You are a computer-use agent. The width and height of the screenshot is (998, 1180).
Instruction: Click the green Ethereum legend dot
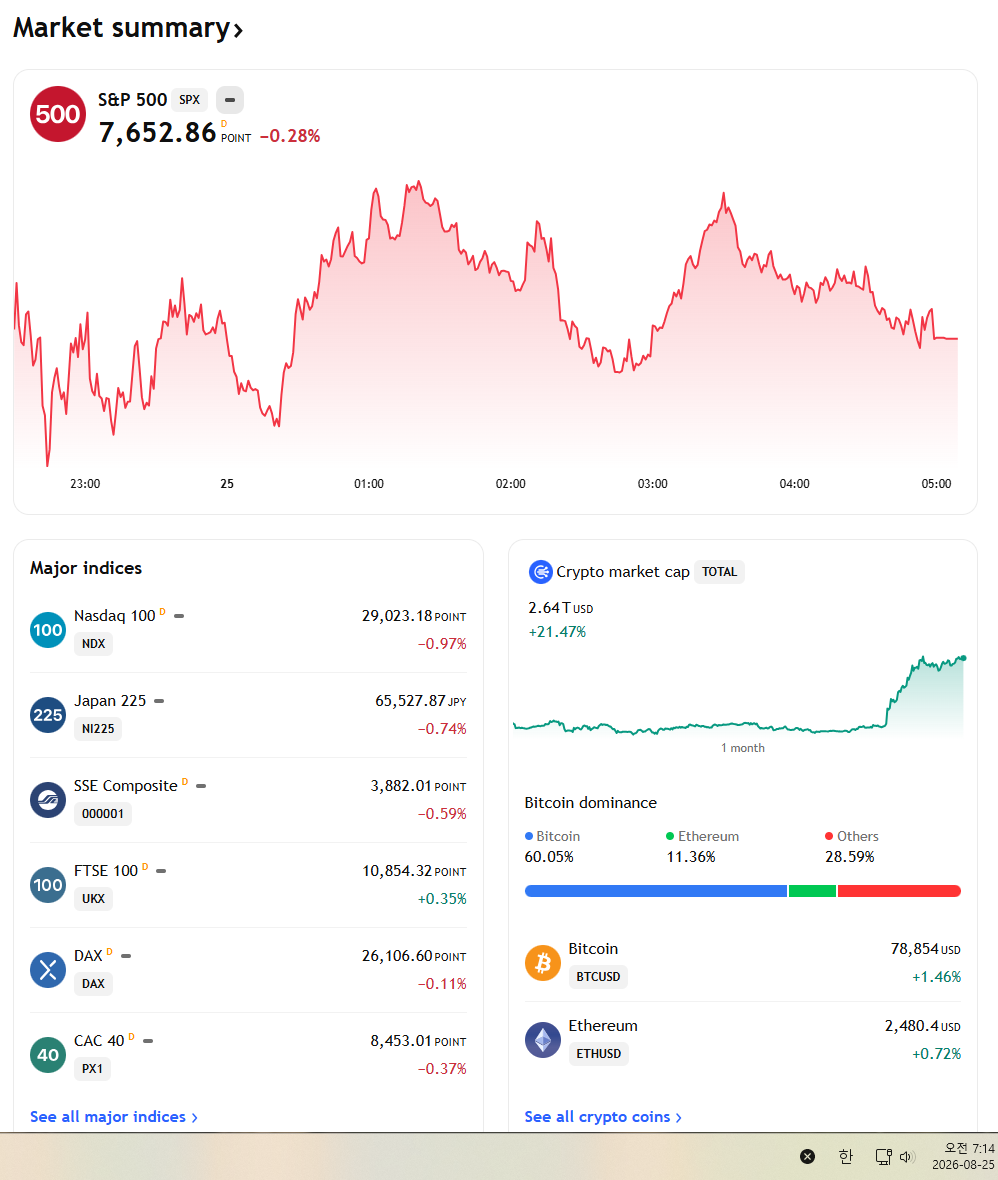click(x=670, y=836)
